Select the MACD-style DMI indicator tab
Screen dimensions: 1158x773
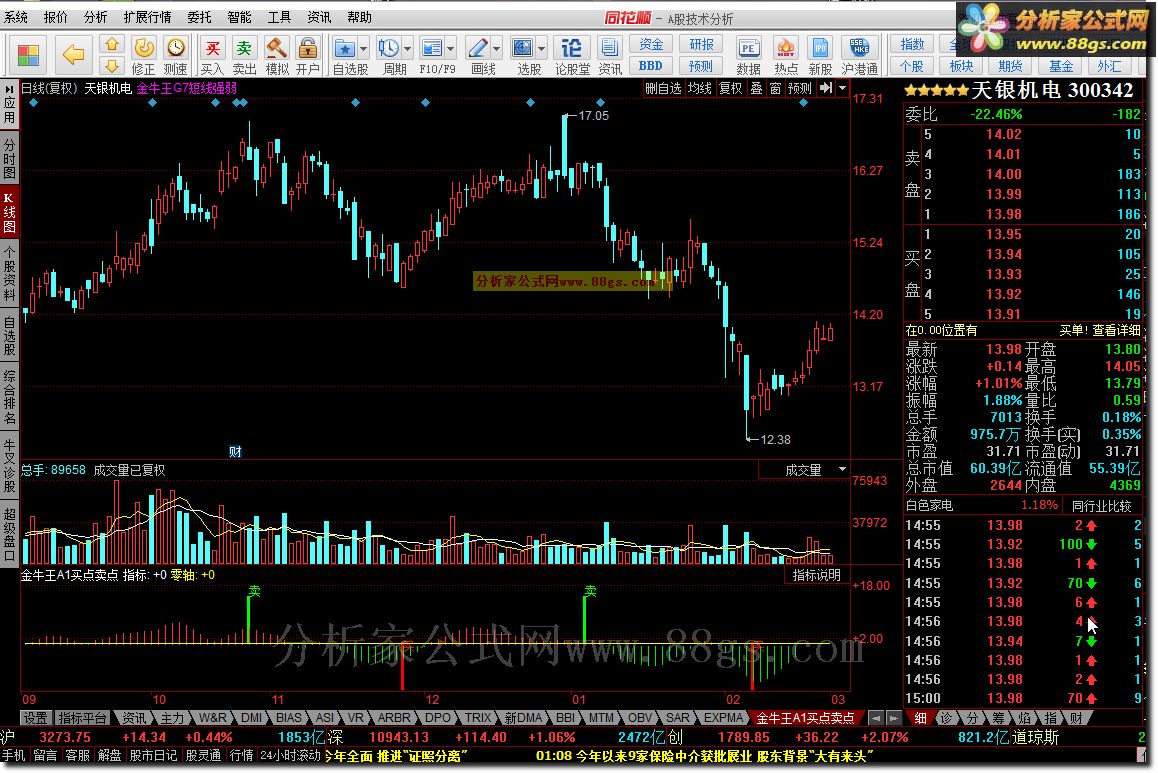click(251, 718)
